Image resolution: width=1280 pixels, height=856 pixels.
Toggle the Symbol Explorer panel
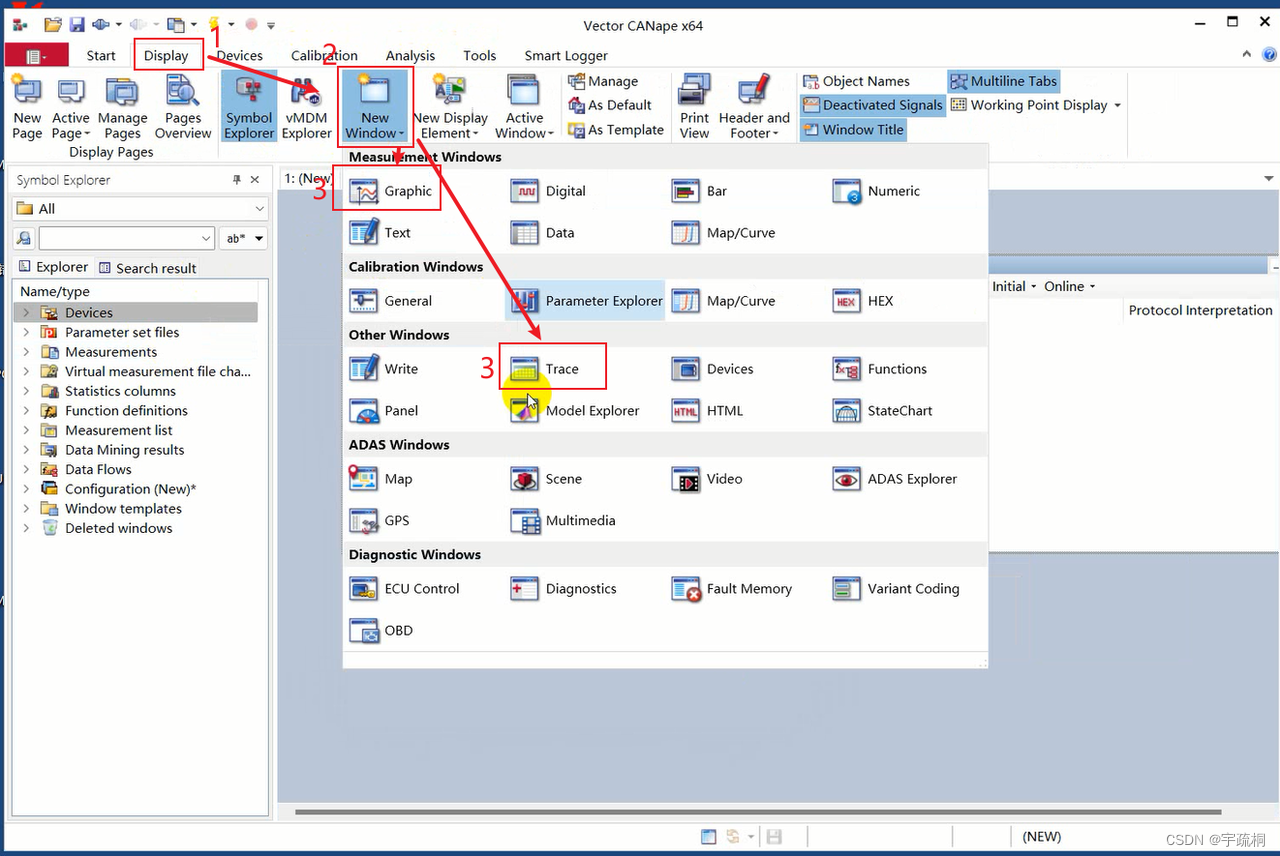(249, 106)
